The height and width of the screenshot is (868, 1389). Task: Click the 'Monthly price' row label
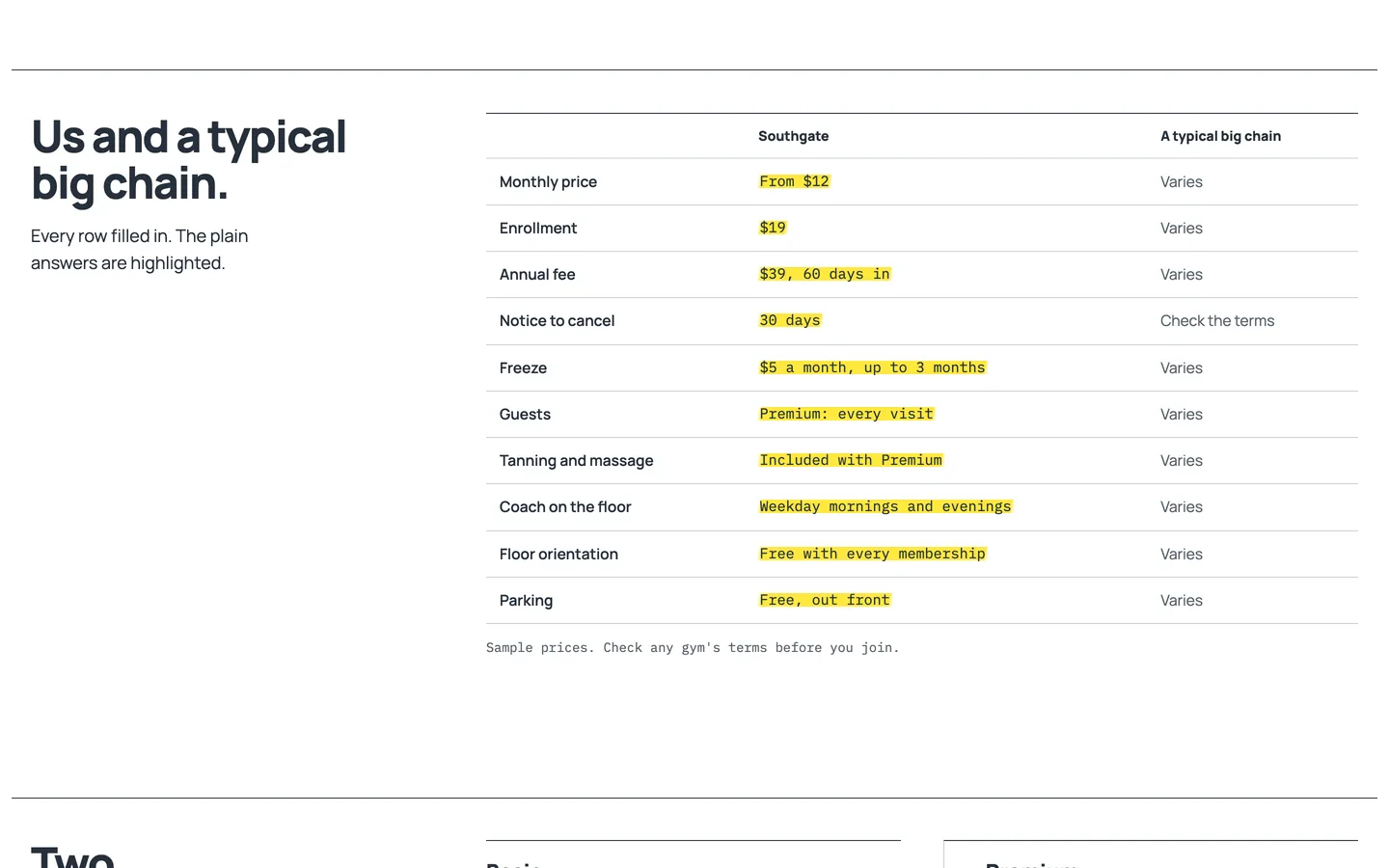click(548, 182)
